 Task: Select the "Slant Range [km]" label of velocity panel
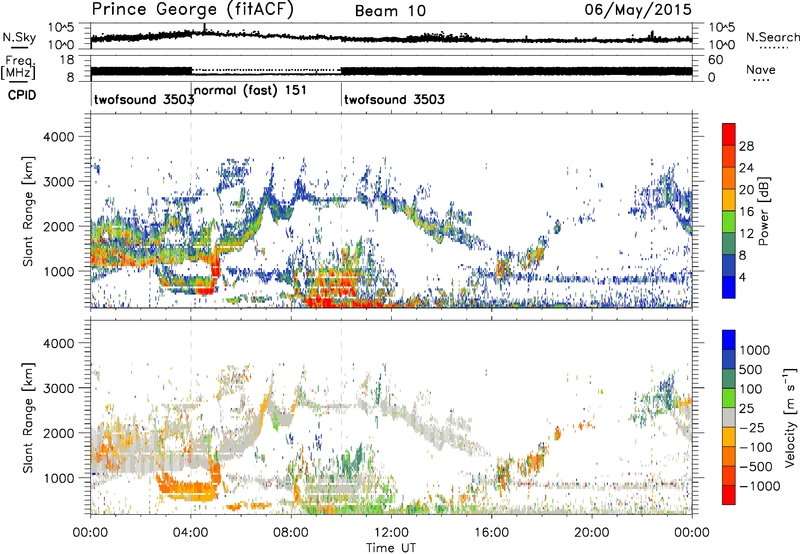pos(28,417)
